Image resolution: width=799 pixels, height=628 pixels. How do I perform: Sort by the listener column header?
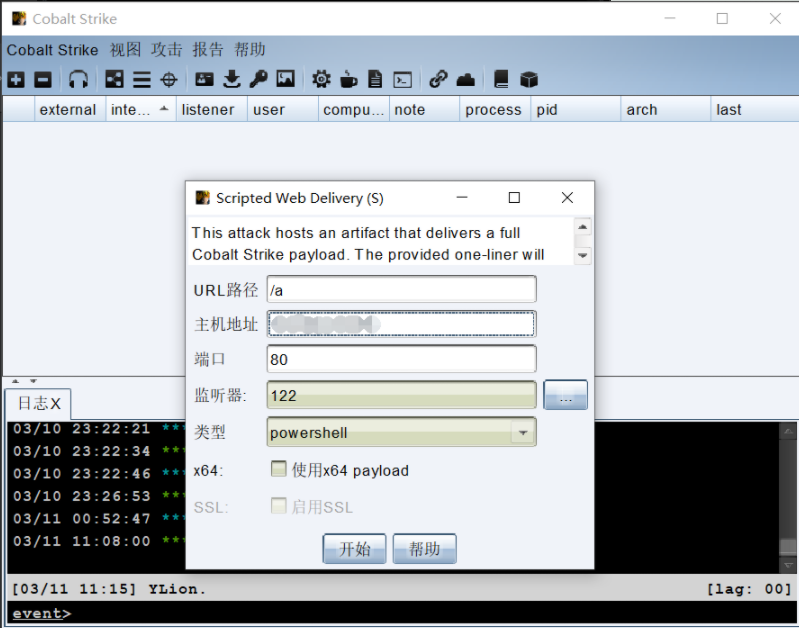tap(211, 109)
